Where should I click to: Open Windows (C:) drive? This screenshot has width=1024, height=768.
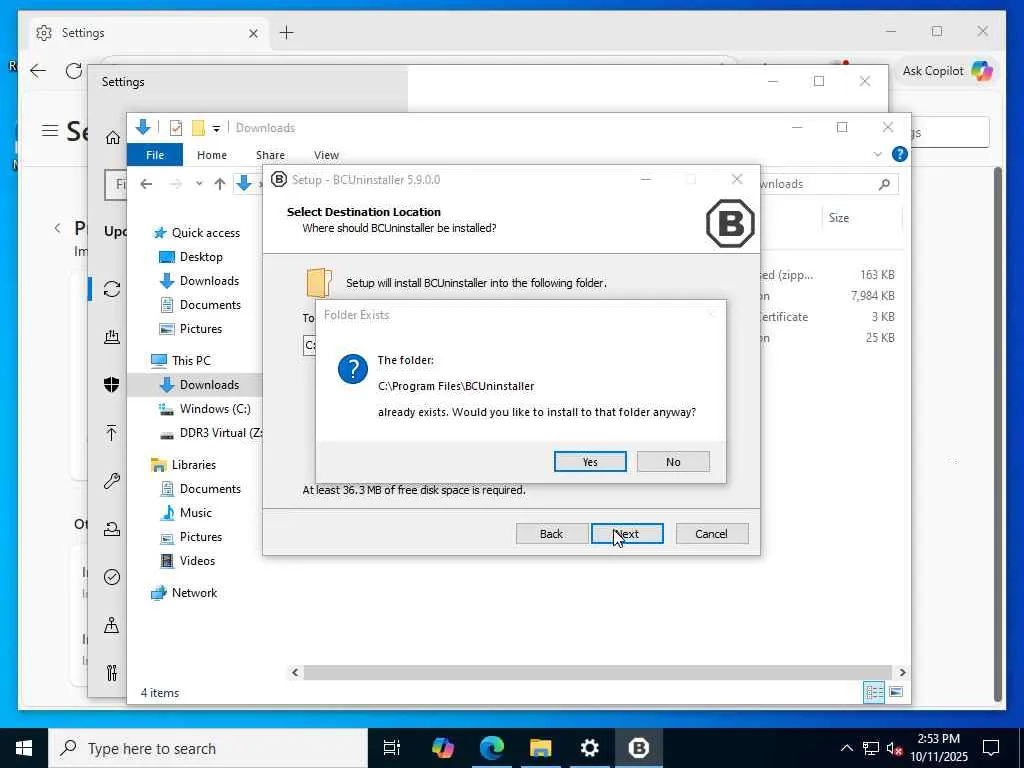(x=205, y=409)
